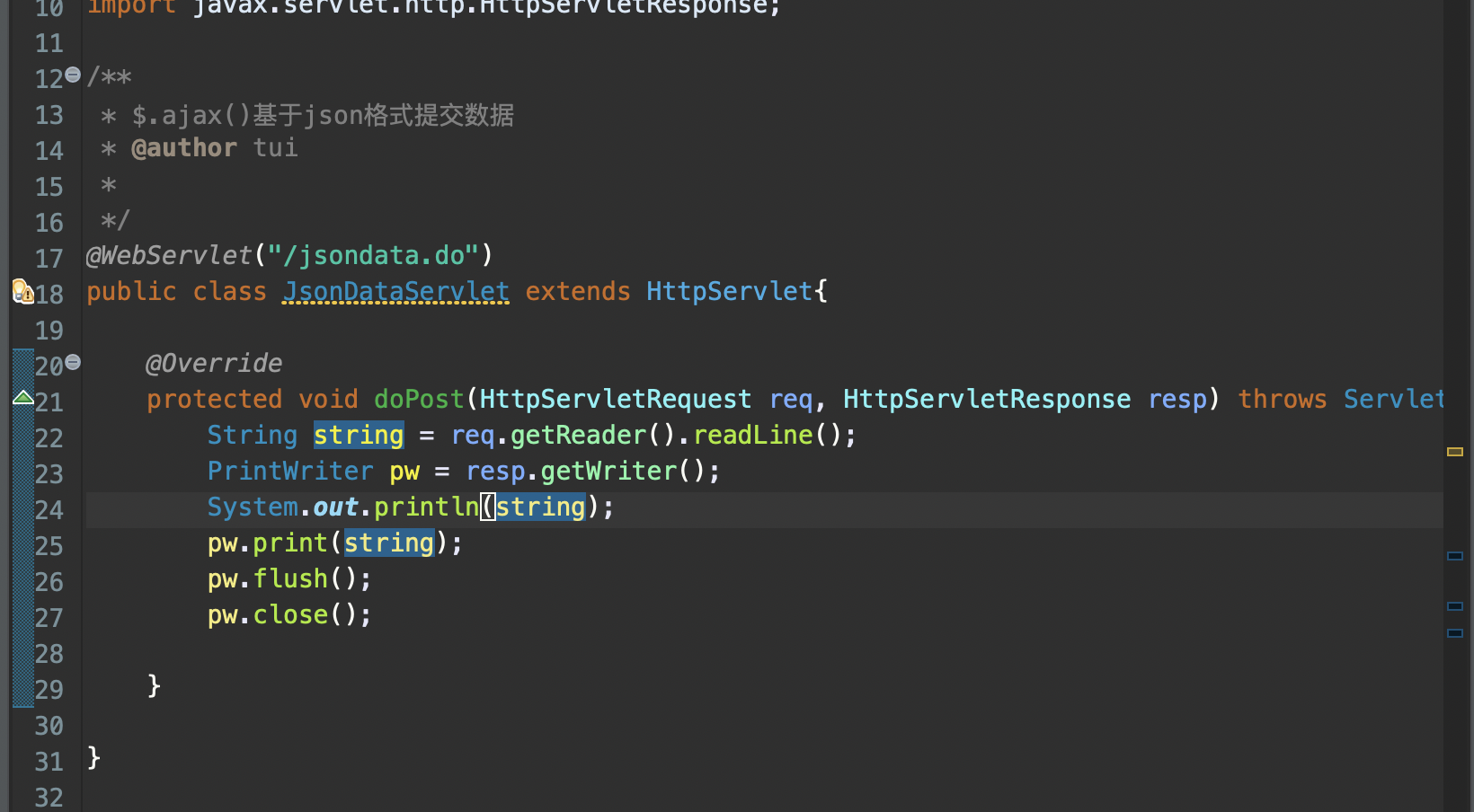Click the HttpServletRequest parameter type
This screenshot has height=812, width=1474.
pyautogui.click(x=615, y=399)
